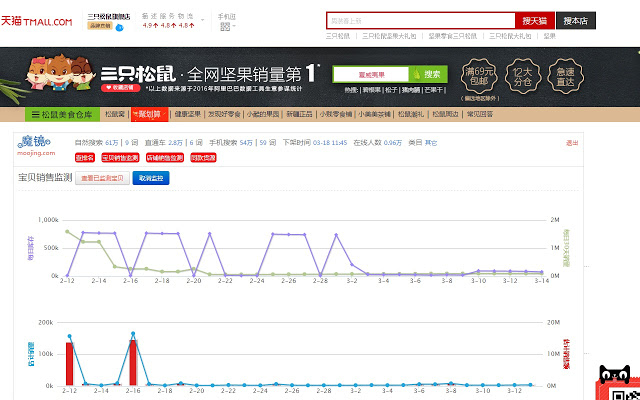Viewport: 640px width, 400px height.
Task: Open the 健康坚果 nav tab
Action: [188, 114]
